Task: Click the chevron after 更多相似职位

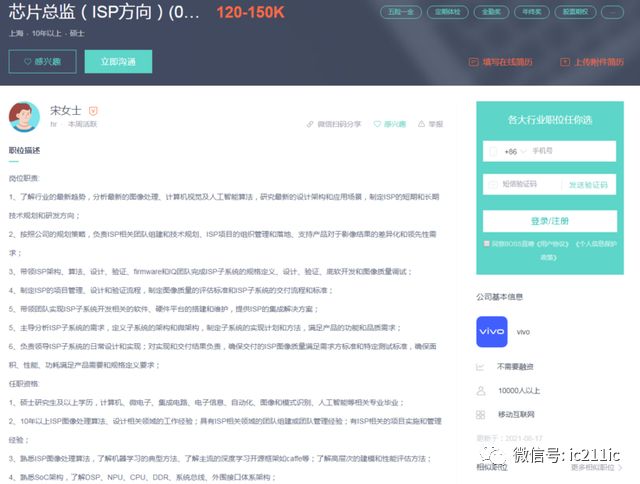Action: 620,468
